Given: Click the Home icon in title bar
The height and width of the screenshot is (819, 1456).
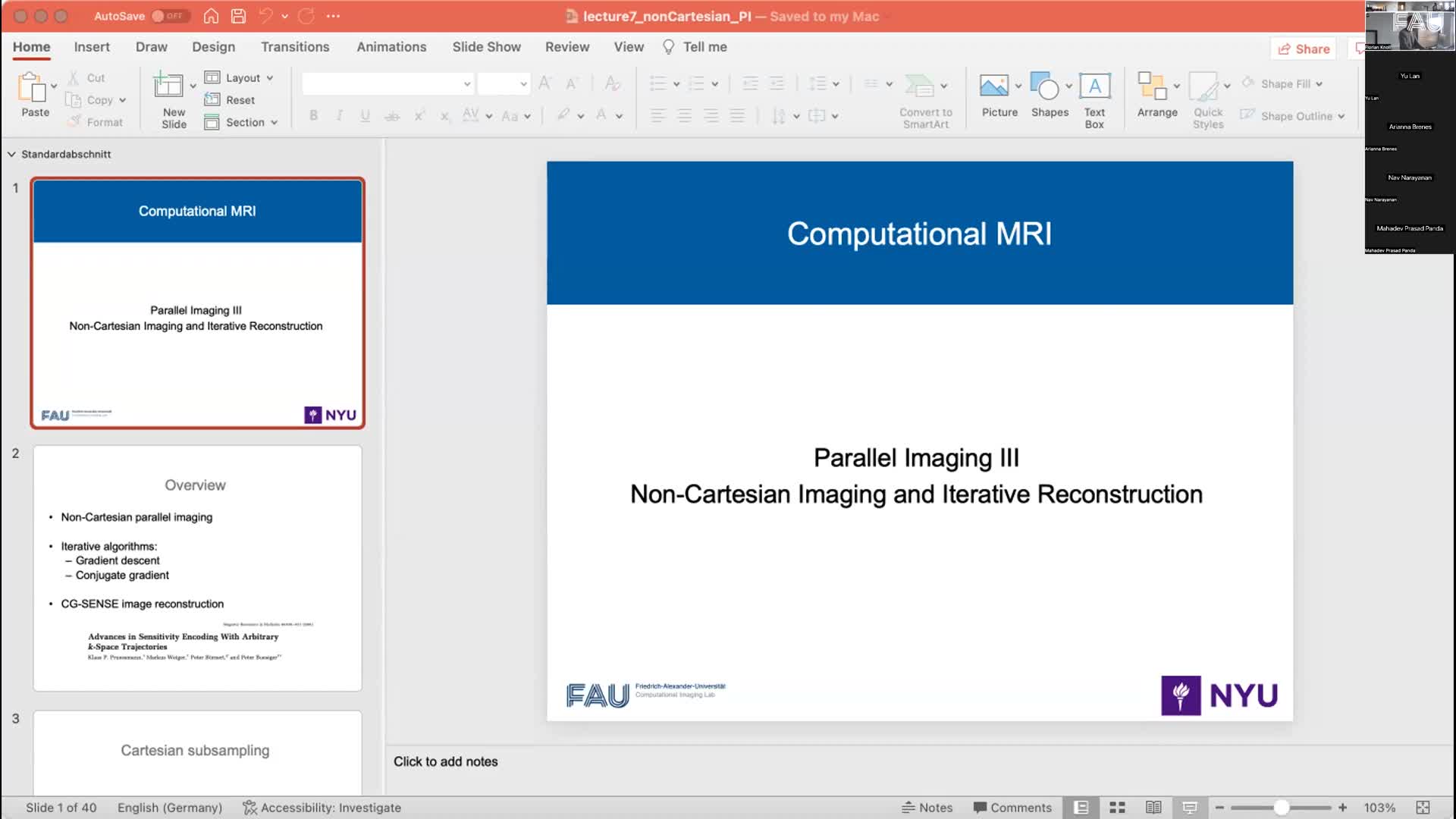Looking at the screenshot, I should coord(211,16).
